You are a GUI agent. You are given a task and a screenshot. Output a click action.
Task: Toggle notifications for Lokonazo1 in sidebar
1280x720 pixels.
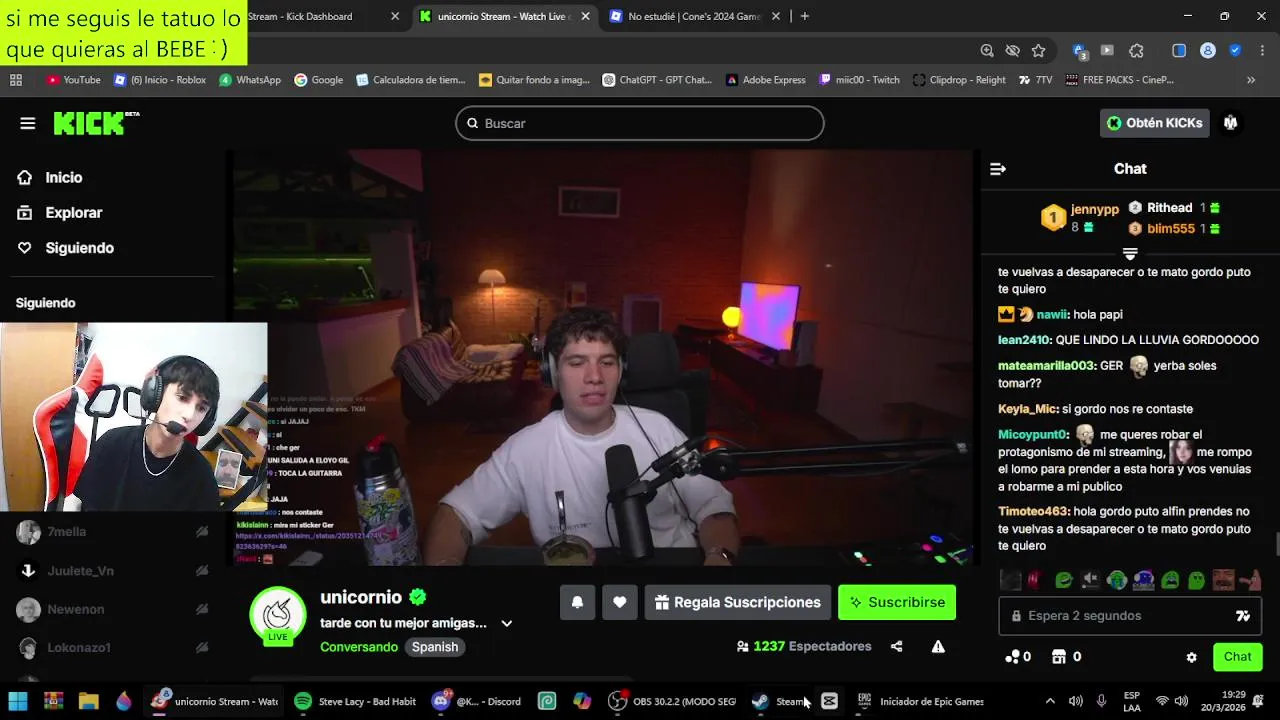(x=202, y=648)
